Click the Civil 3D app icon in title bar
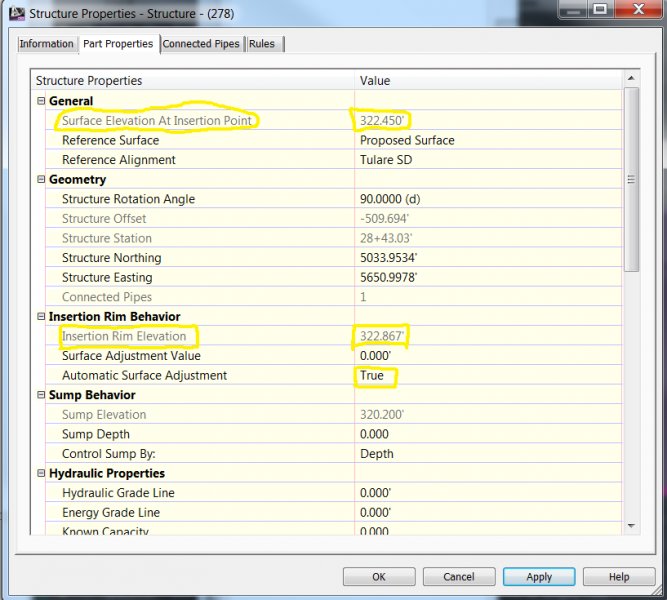Viewport: 667px width, 600px height. 17,13
